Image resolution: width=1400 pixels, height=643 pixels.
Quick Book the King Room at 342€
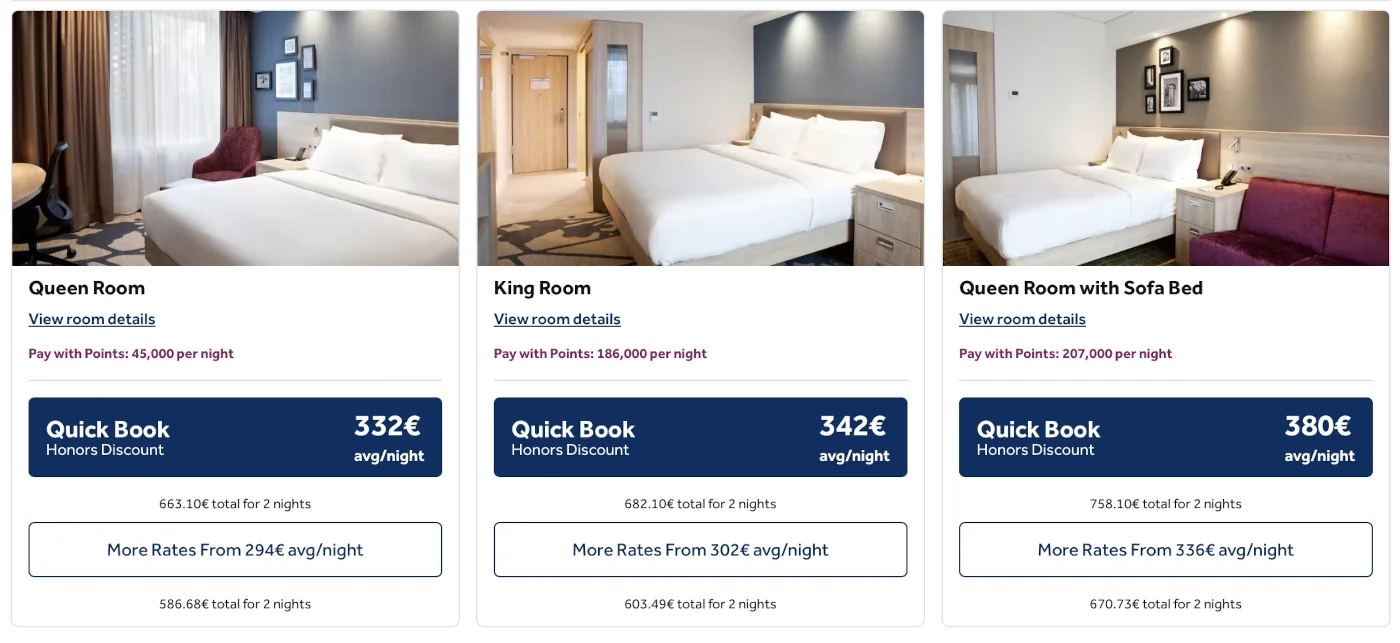[700, 437]
